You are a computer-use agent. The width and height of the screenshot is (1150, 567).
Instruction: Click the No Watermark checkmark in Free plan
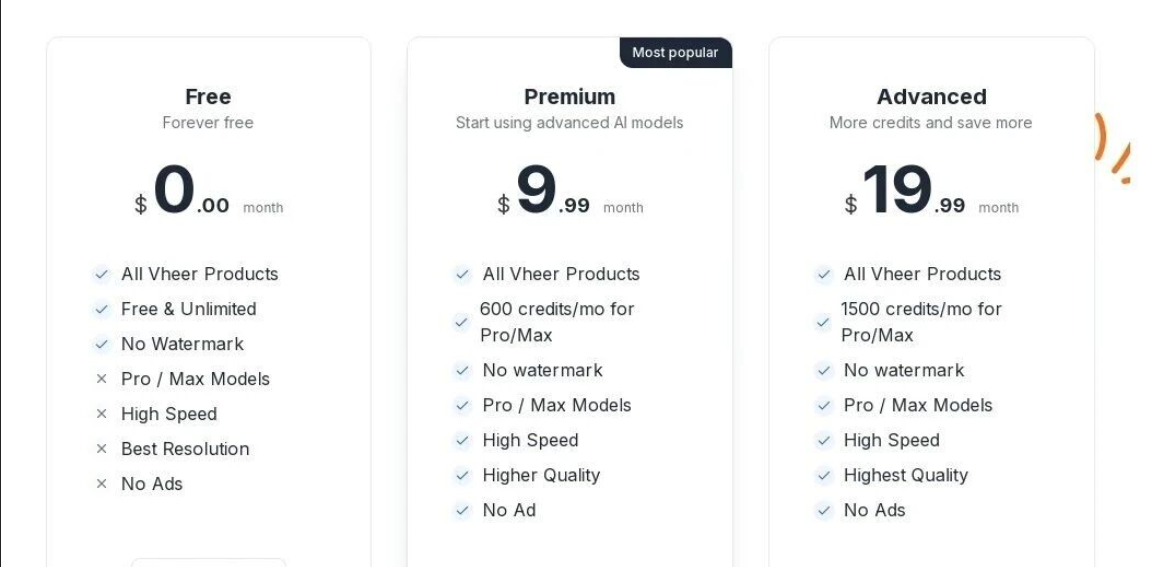tap(101, 344)
